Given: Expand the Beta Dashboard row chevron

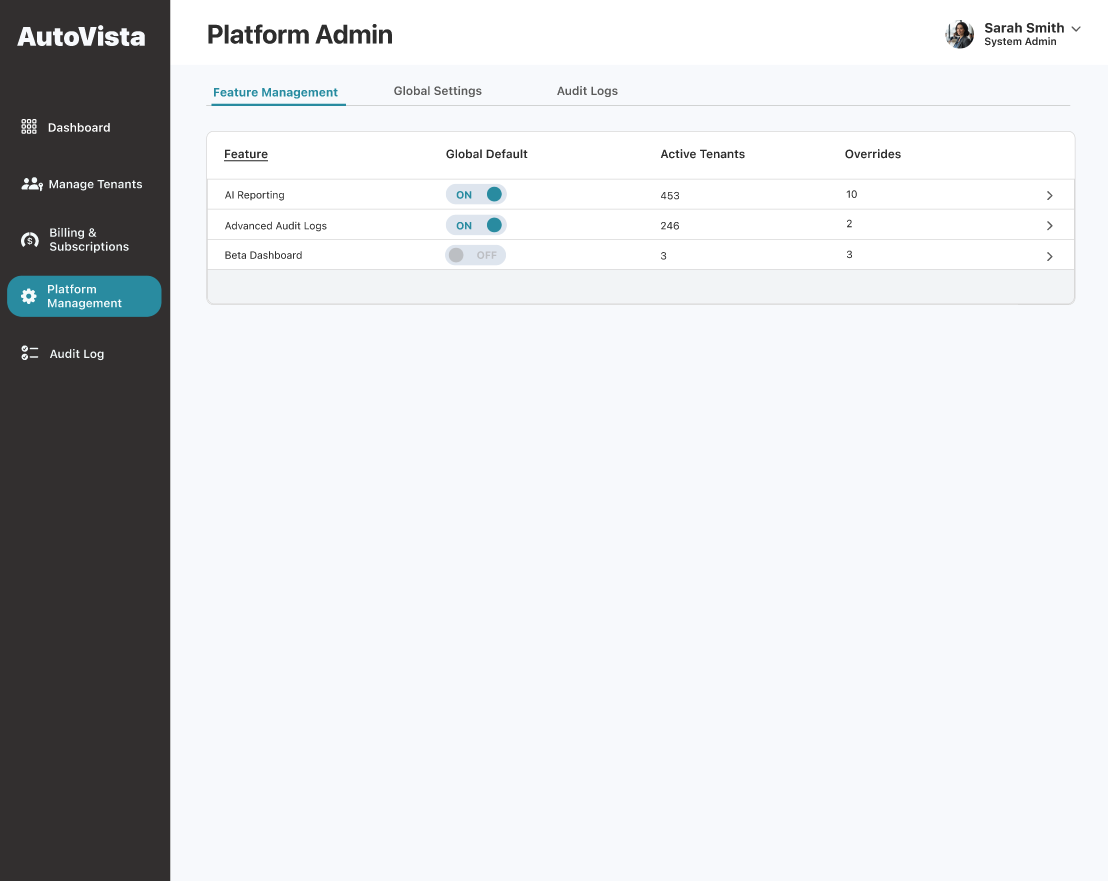Looking at the screenshot, I should [1049, 257].
